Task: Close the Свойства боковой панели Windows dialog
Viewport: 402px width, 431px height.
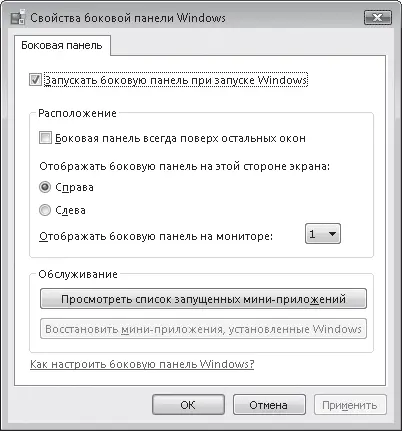Action: click(378, 18)
